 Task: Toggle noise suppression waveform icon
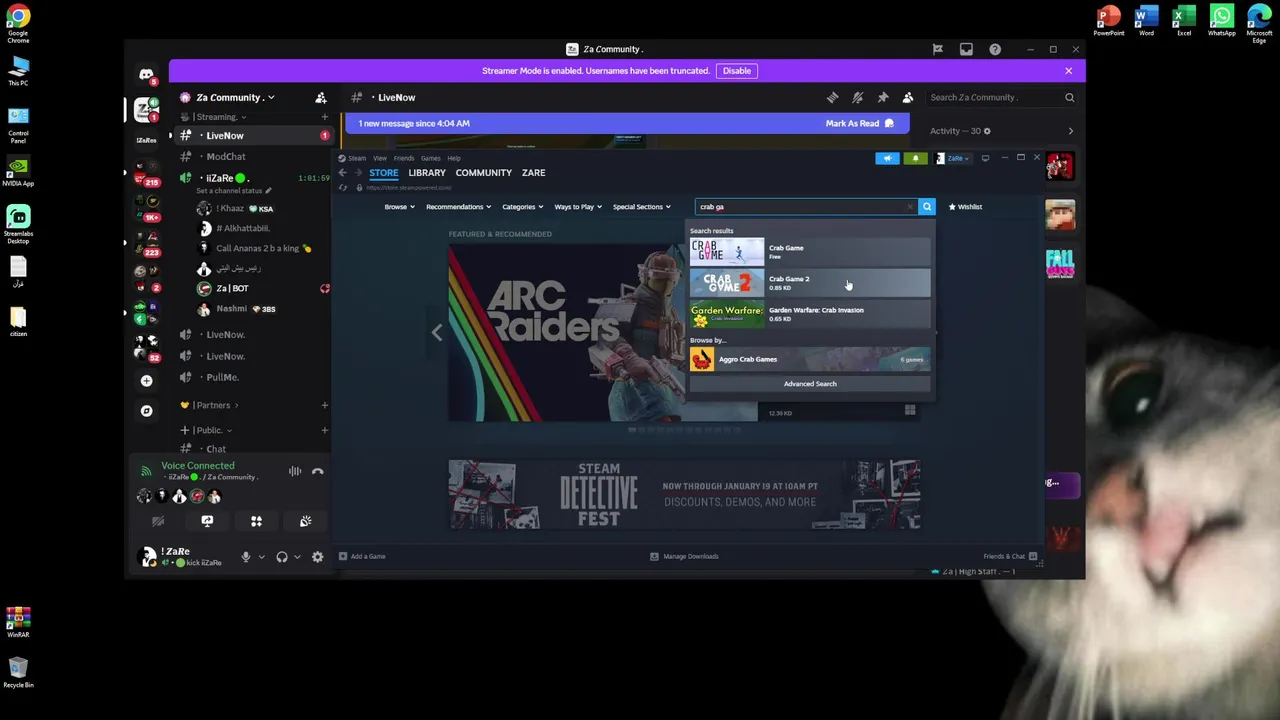pos(295,471)
